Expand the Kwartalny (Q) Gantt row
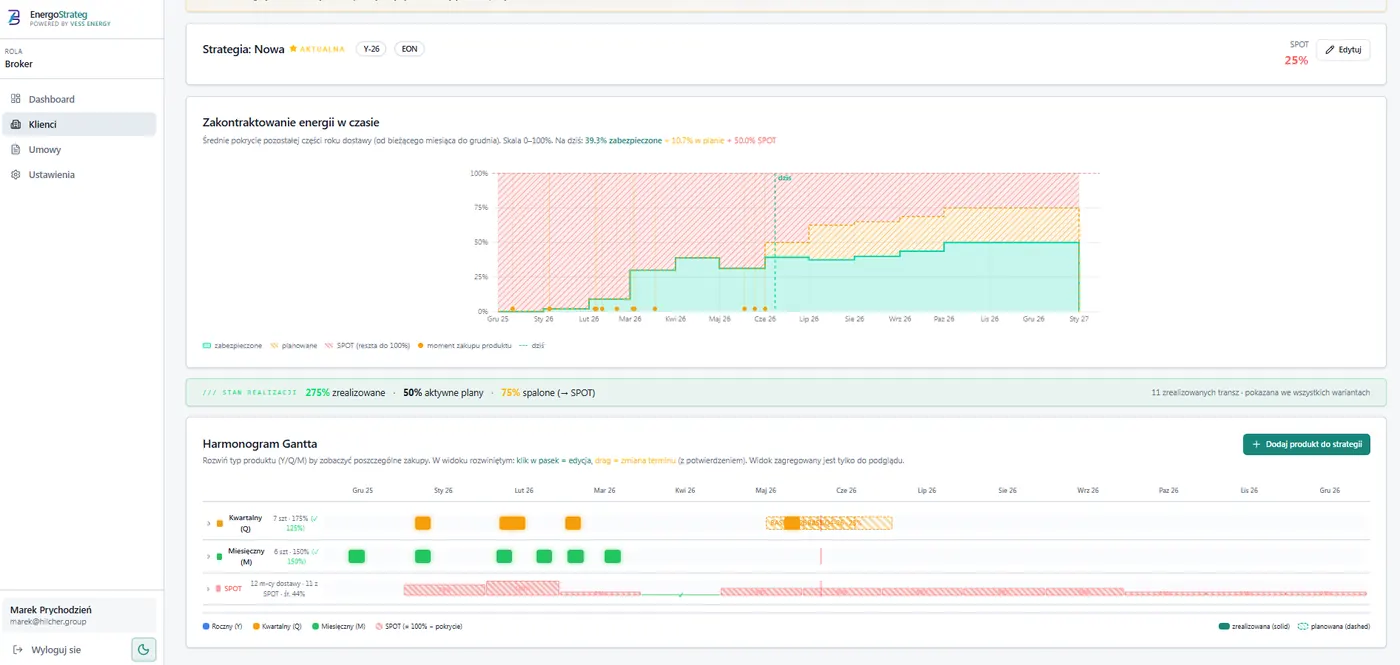 (209, 523)
